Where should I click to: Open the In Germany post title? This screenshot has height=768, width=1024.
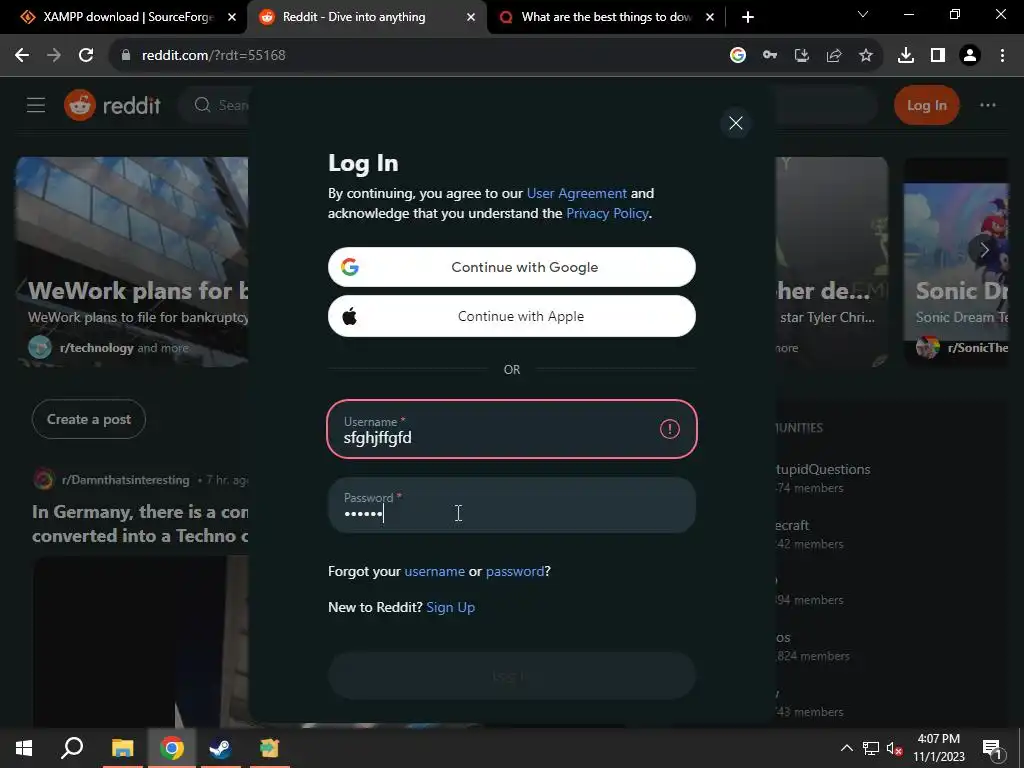pos(140,524)
